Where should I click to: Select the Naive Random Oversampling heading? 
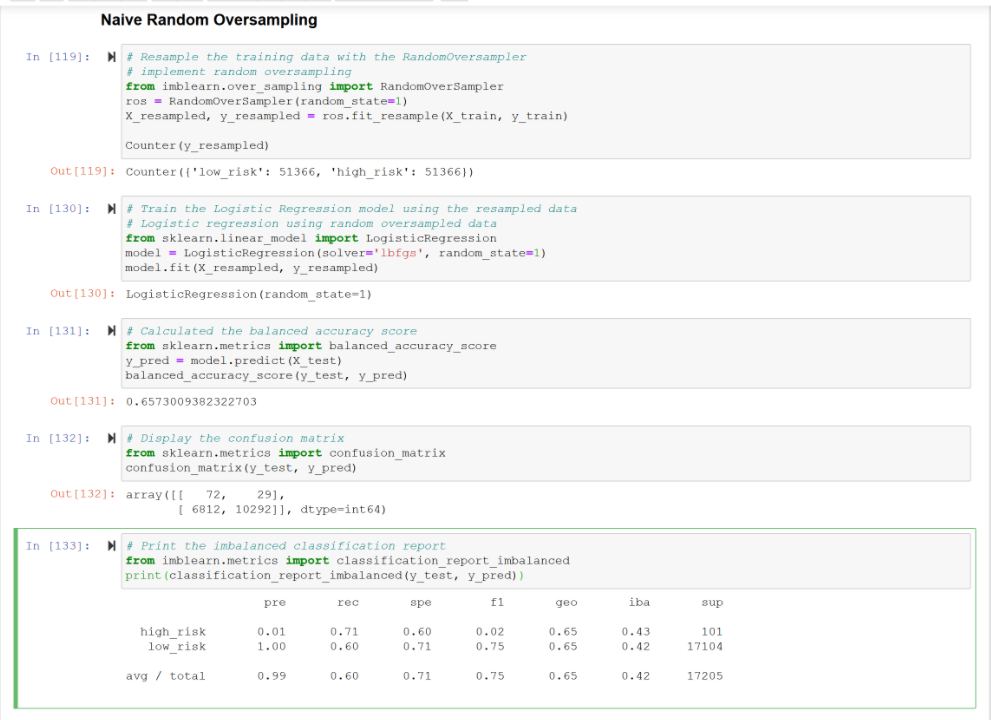pyautogui.click(x=208, y=19)
